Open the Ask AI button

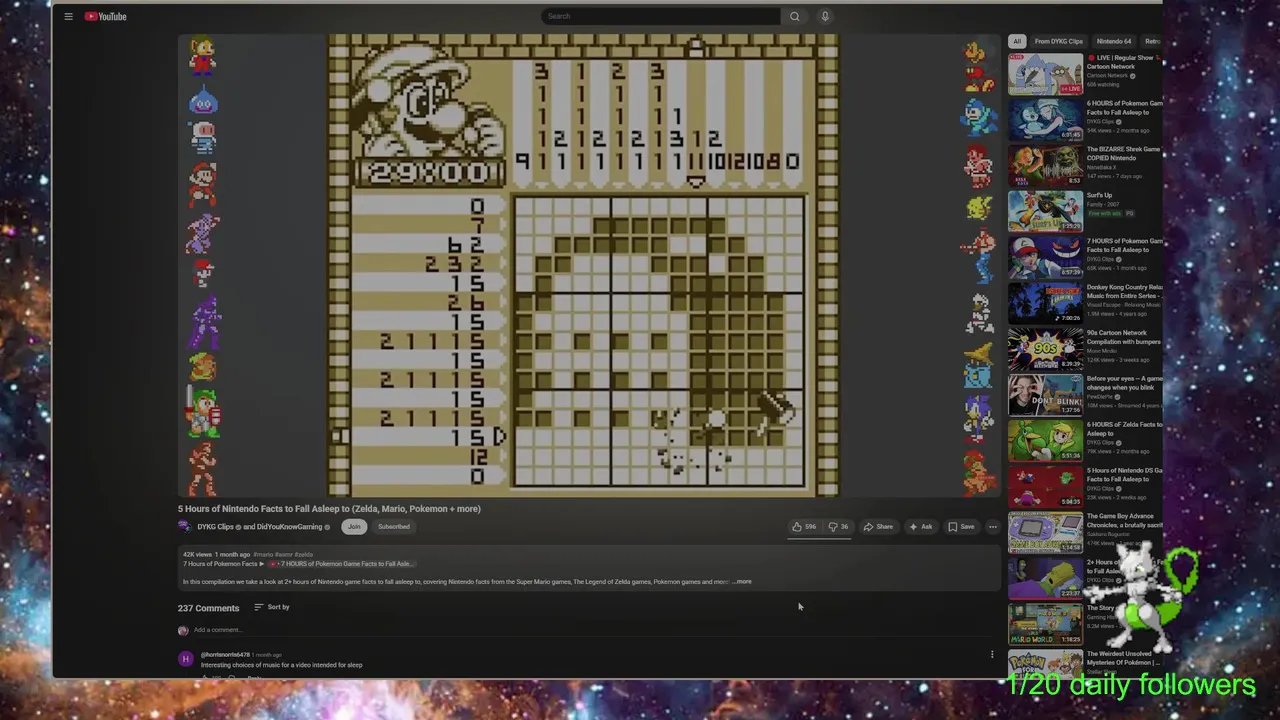pyautogui.click(x=921, y=527)
